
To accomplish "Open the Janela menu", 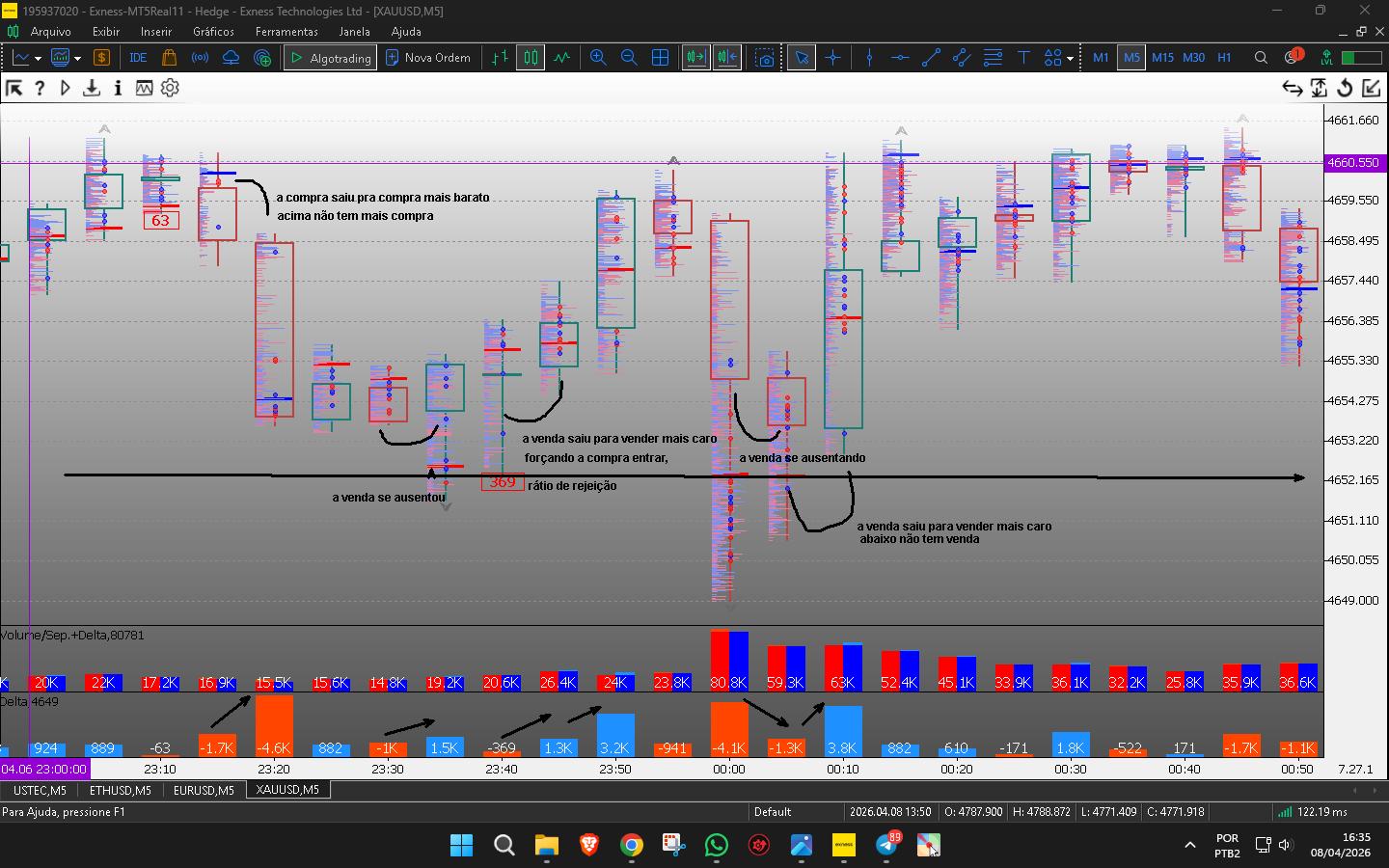I will pos(354,32).
